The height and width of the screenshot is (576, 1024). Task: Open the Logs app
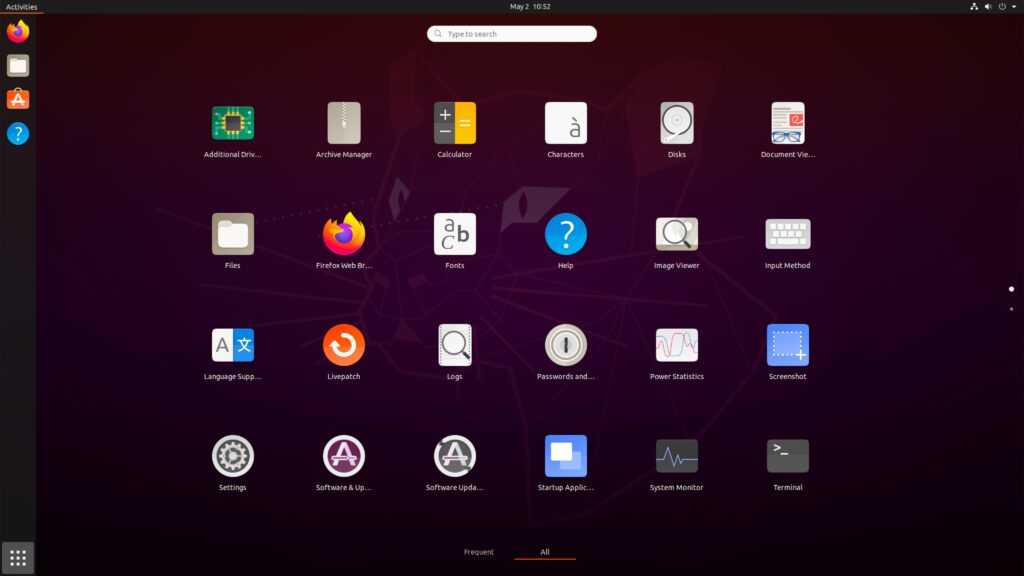[x=455, y=345]
